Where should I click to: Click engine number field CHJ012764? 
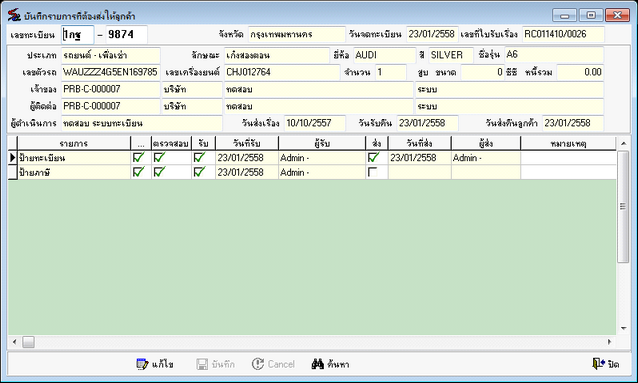282,72
